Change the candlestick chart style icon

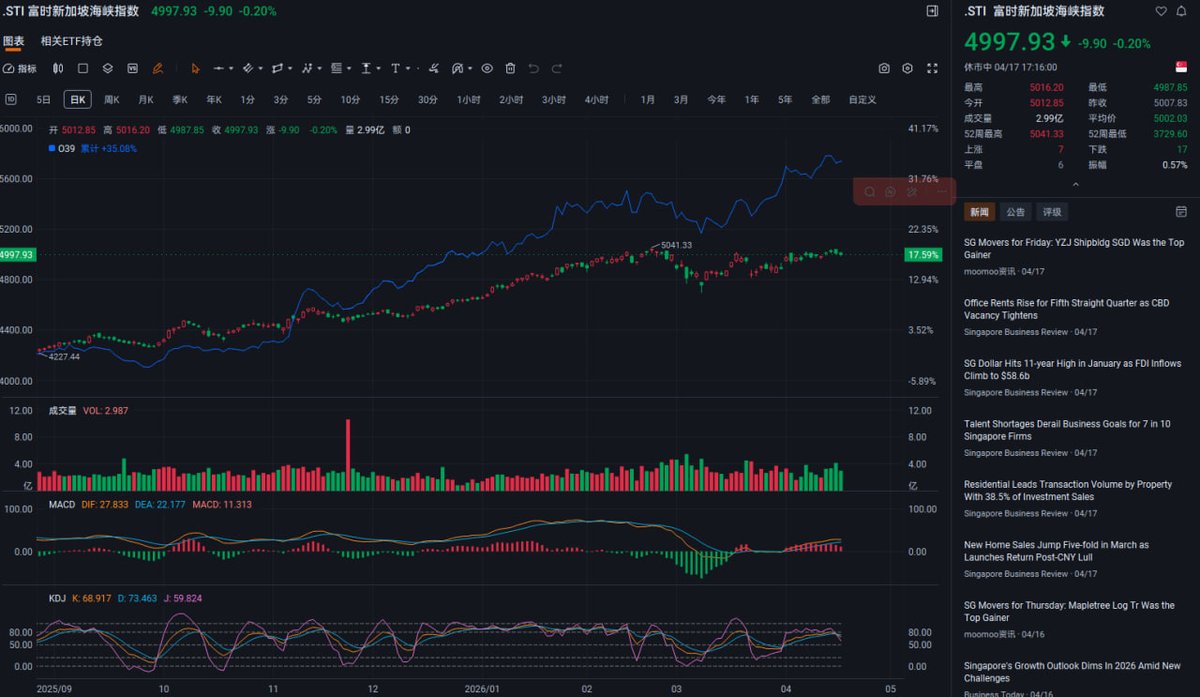coord(58,68)
